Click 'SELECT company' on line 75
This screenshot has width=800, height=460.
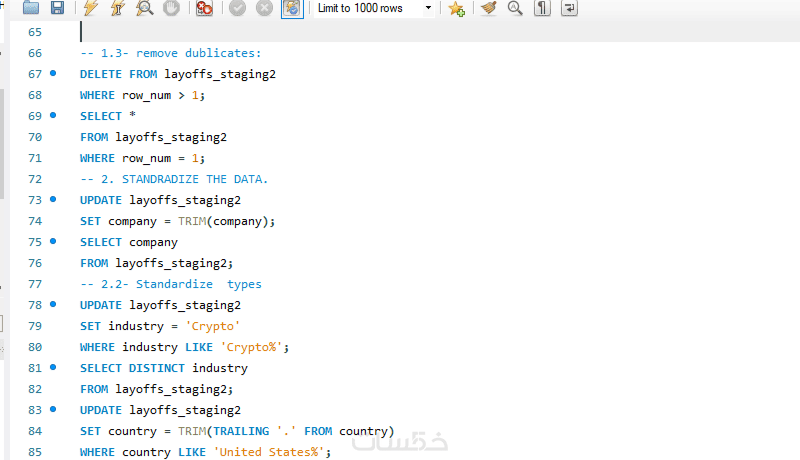[129, 242]
